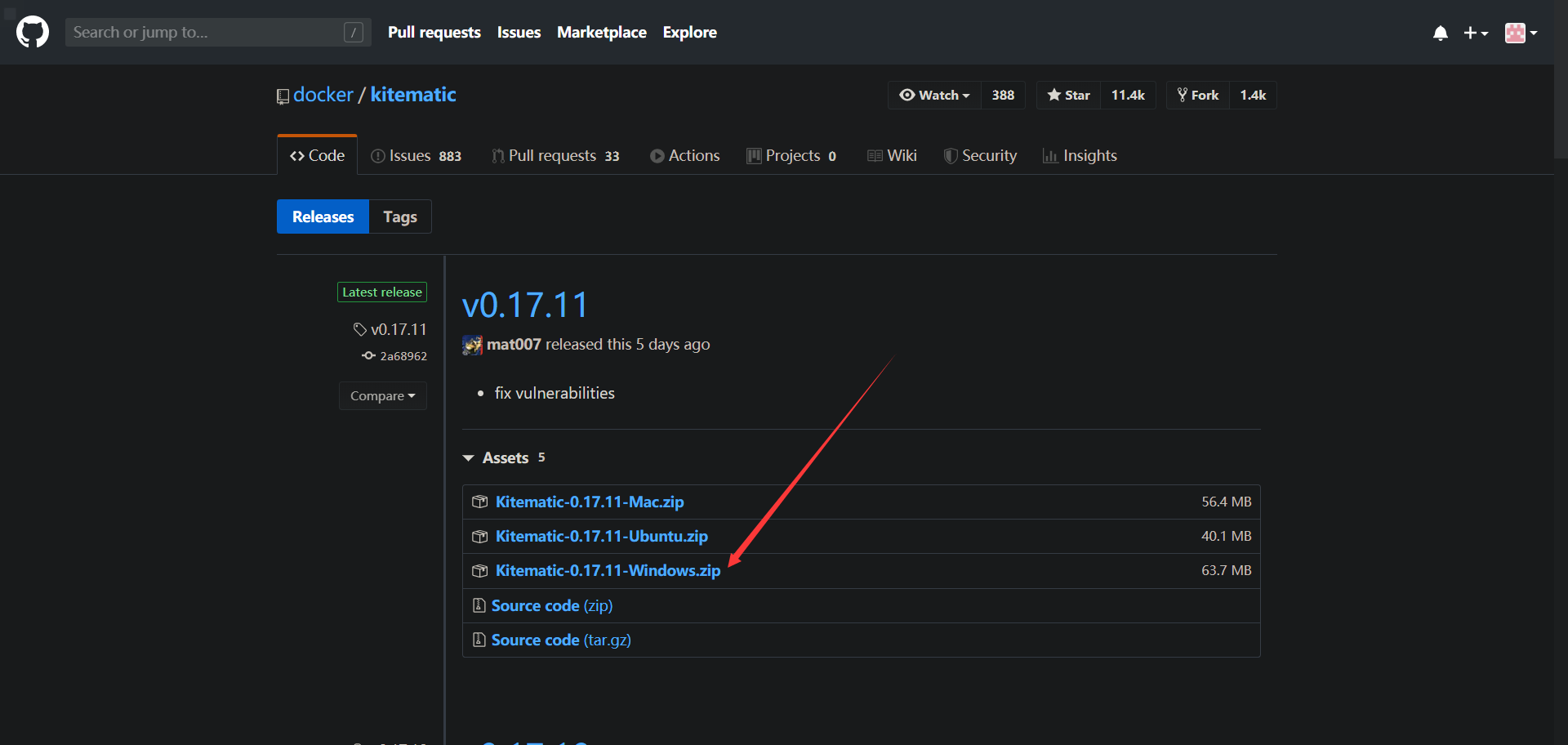Image resolution: width=1568 pixels, height=745 pixels.
Task: Switch to Tags view
Action: (400, 216)
